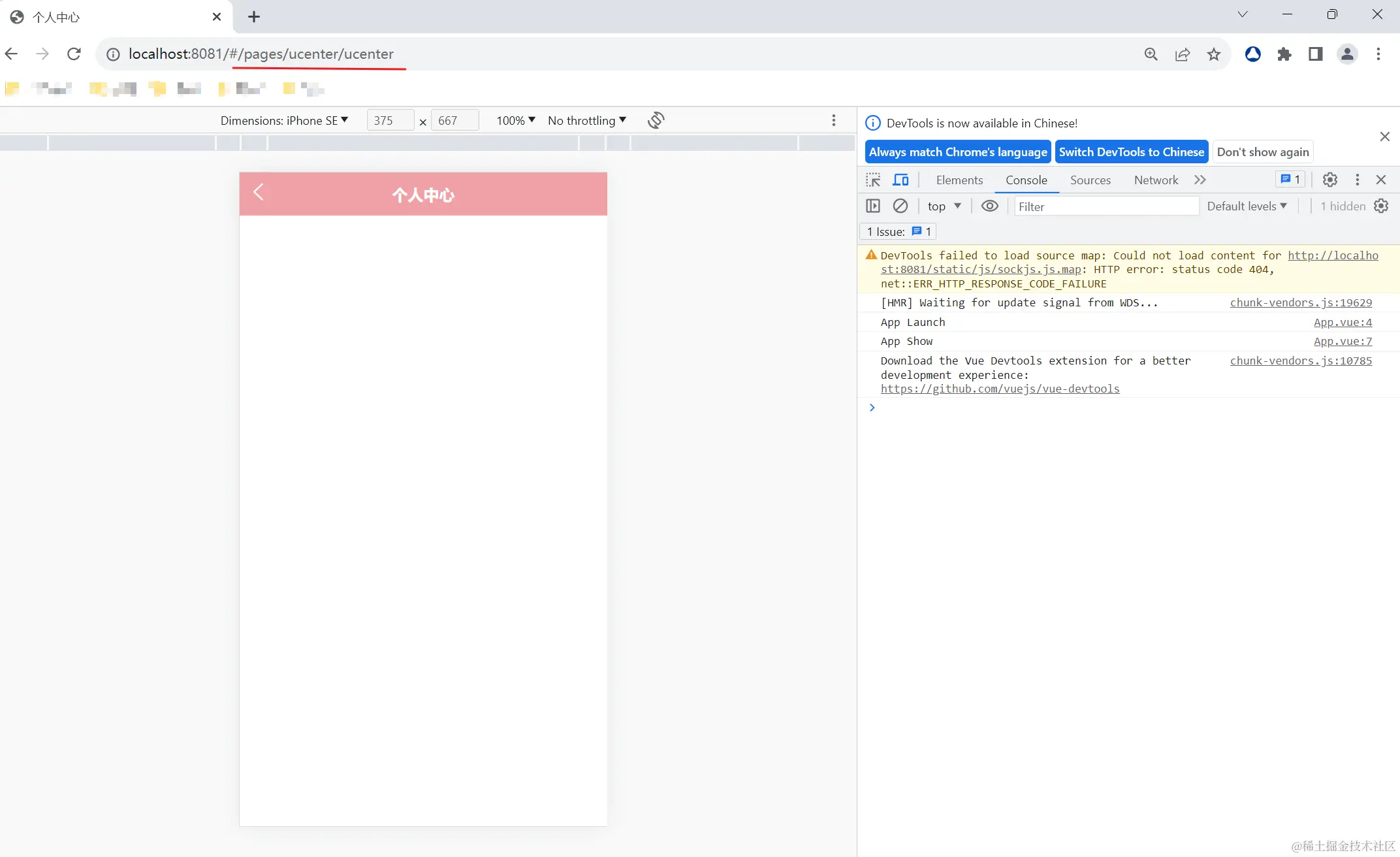Reload the localhost page

74,54
